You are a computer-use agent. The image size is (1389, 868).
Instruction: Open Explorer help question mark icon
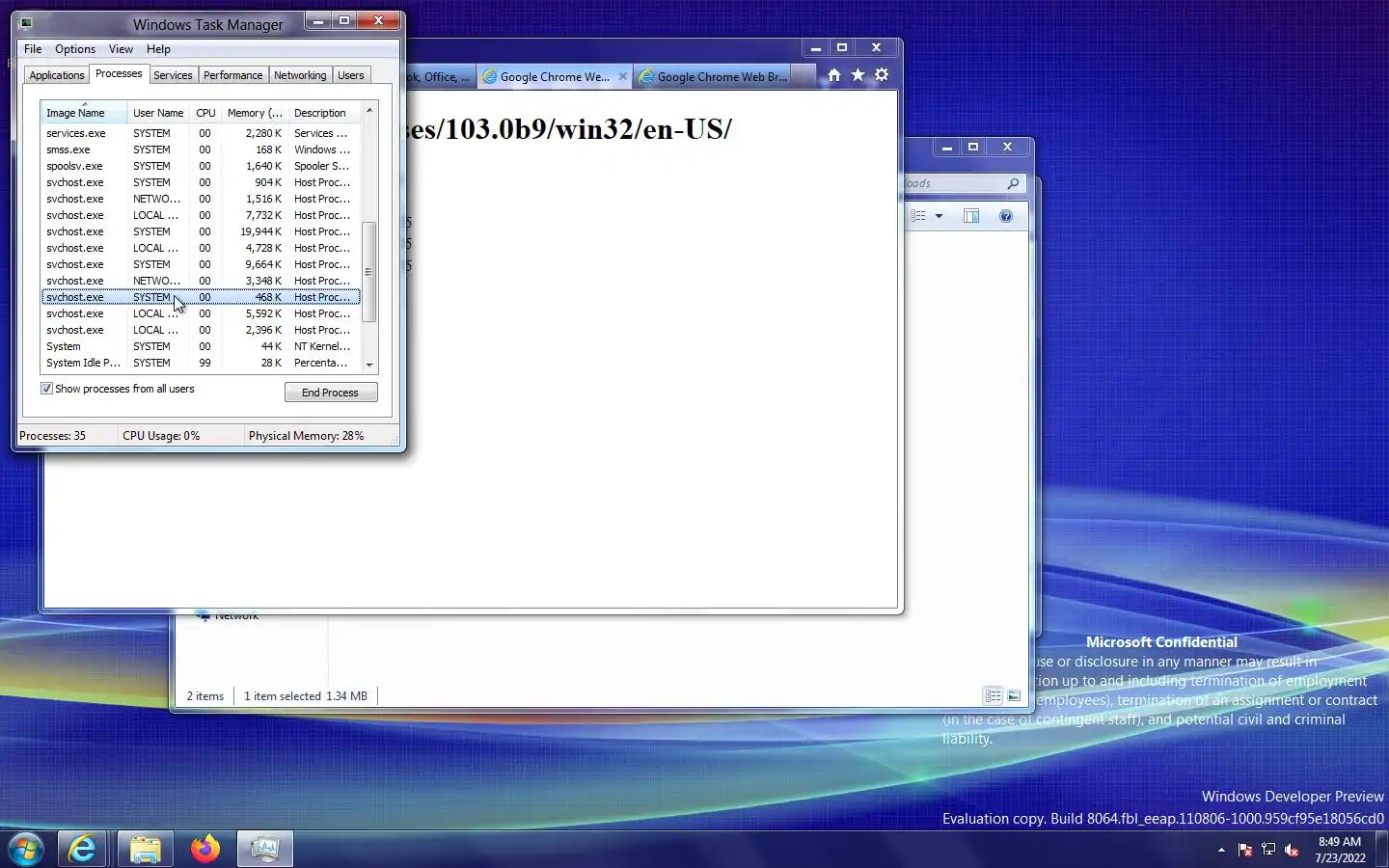click(x=1006, y=216)
